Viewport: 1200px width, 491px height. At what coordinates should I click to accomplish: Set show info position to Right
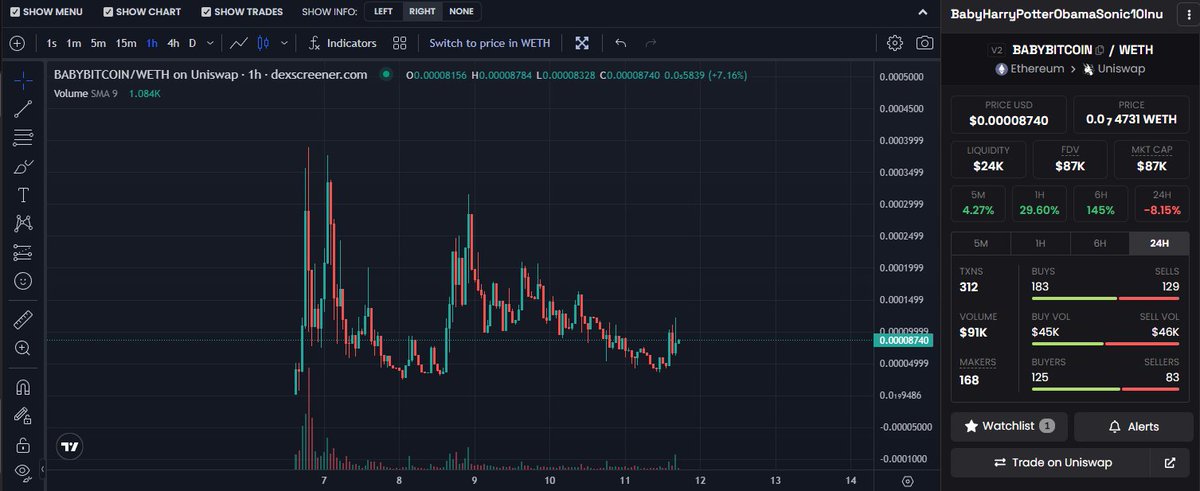point(422,12)
